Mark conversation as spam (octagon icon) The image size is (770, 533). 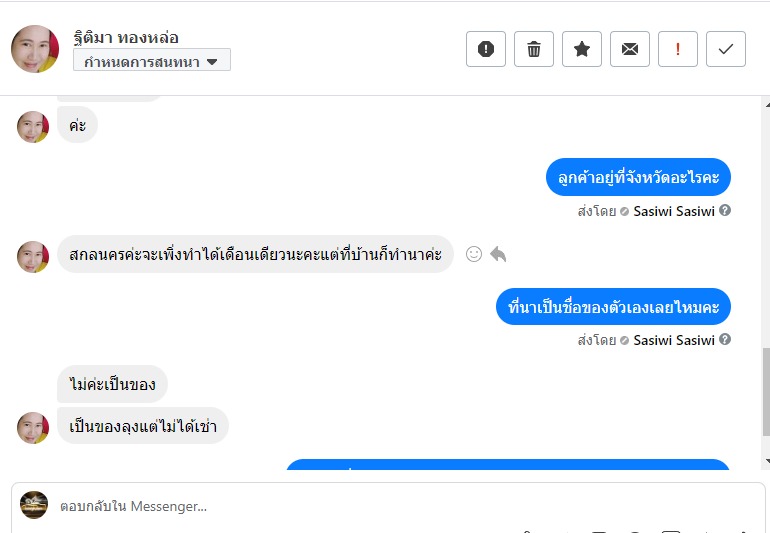(x=486, y=49)
